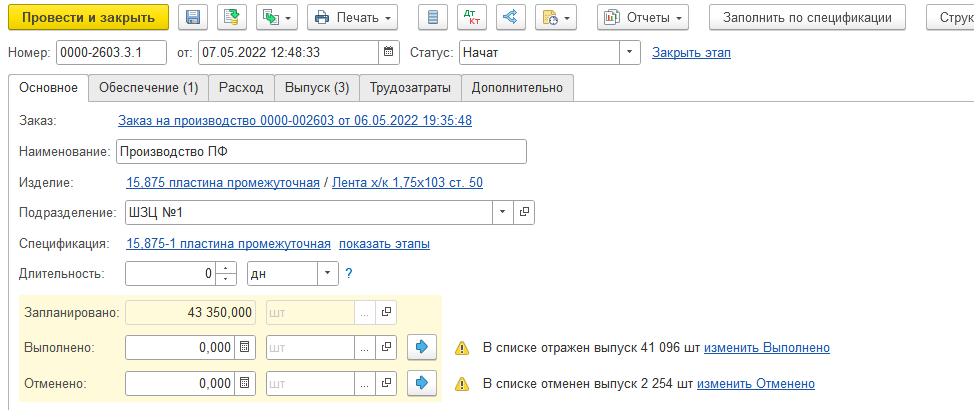Expand the дн unit dropdown
The image size is (974, 410).
tap(328, 273)
